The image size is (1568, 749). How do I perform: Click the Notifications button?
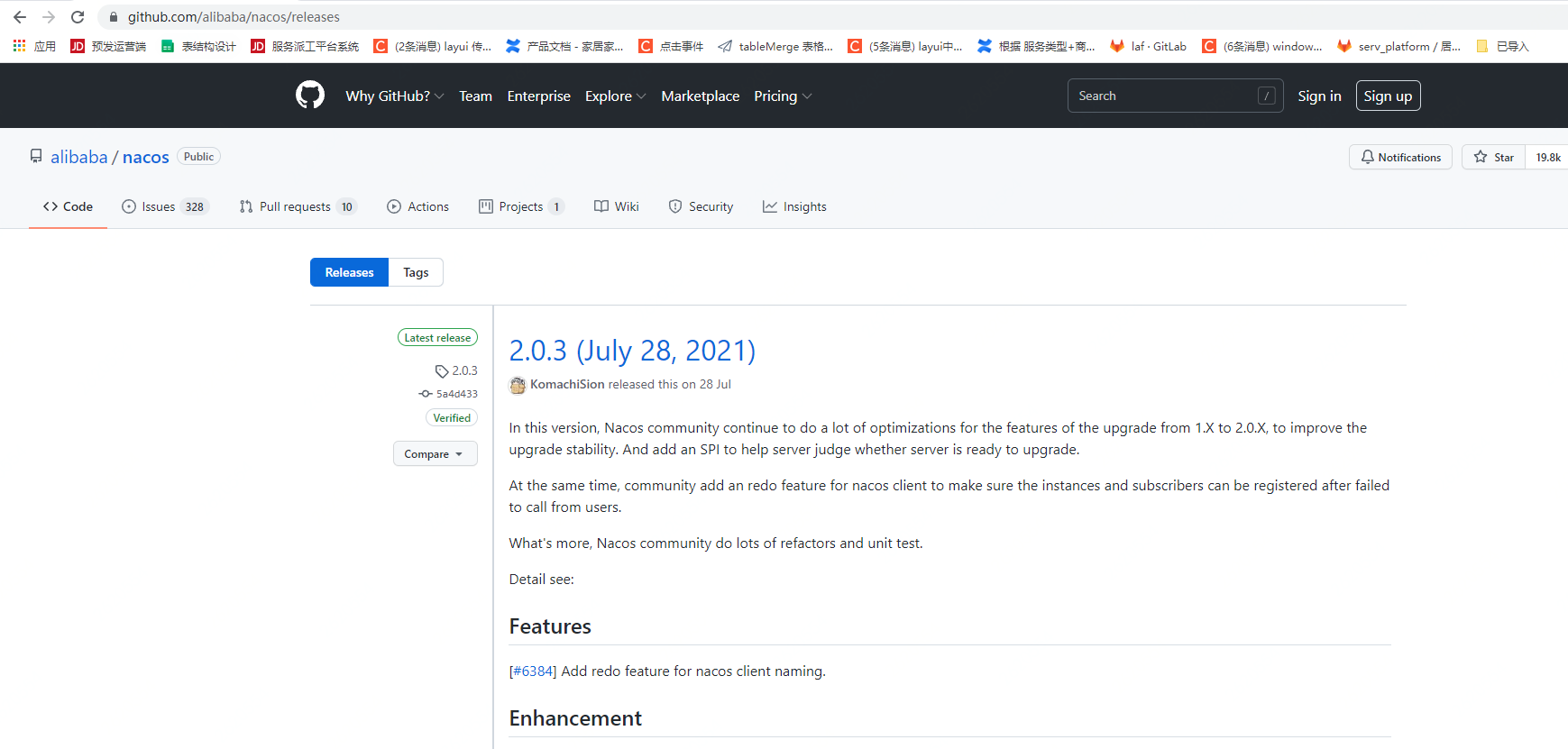coord(1400,157)
